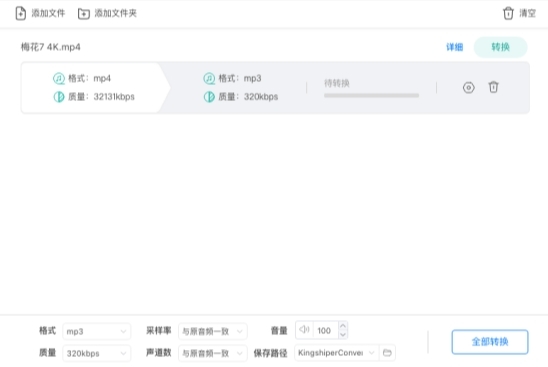
Task: Click the quality icon beside 32131kbps
Action: click(x=59, y=97)
